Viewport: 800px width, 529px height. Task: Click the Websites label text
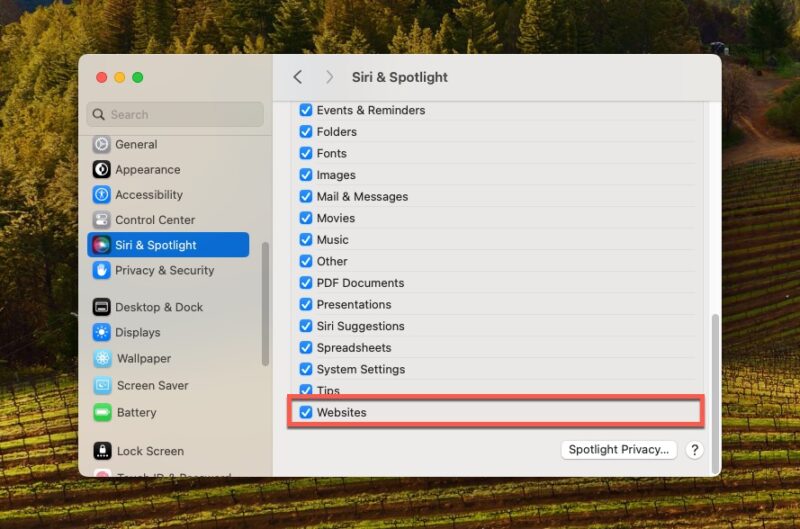pos(341,412)
